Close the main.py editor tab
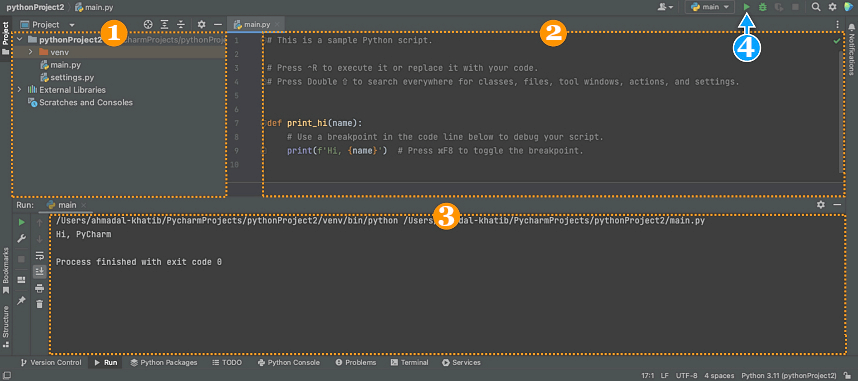The height and width of the screenshot is (381, 858). 278,25
